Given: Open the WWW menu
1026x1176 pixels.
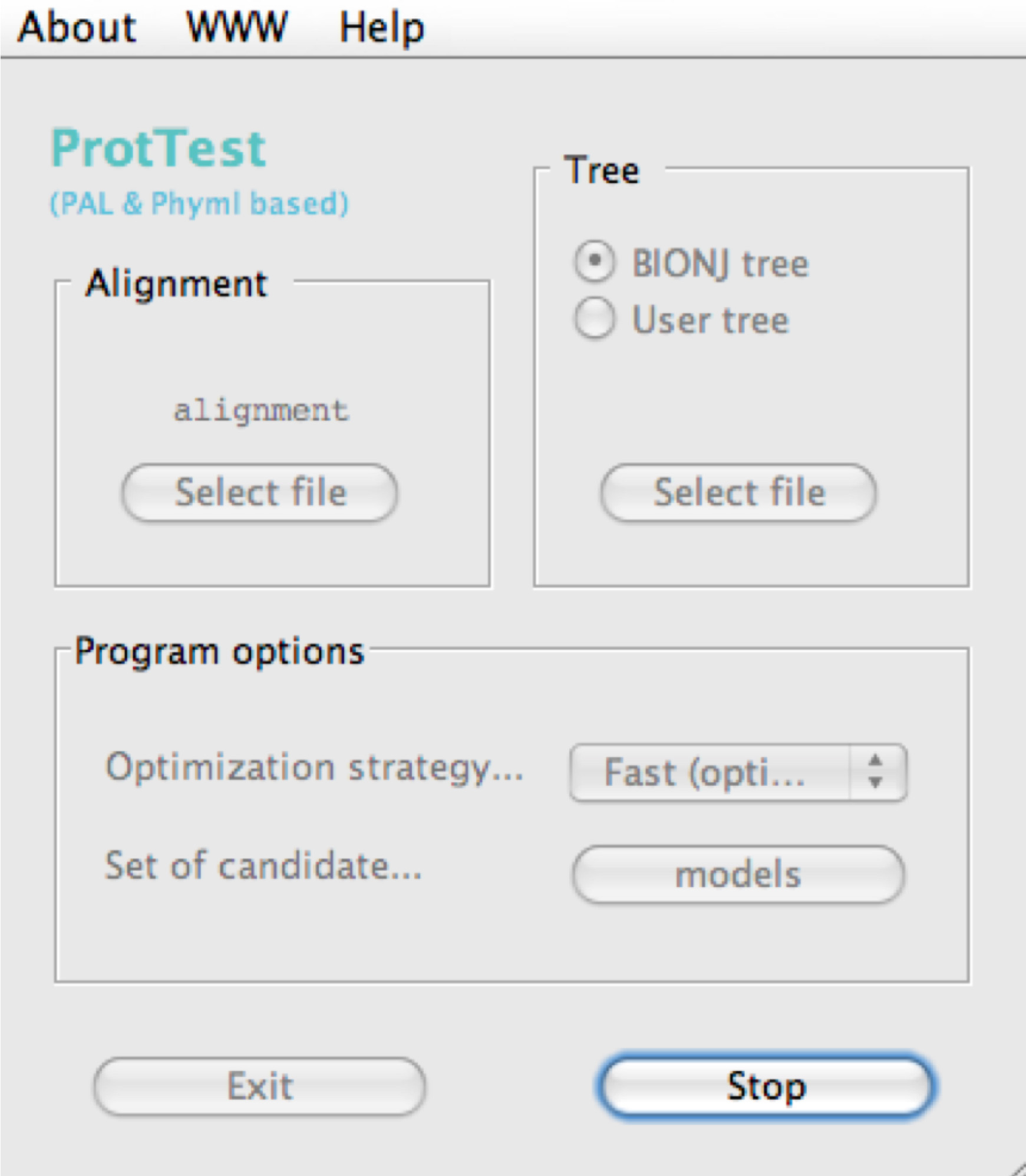Looking at the screenshot, I should coord(237,28).
